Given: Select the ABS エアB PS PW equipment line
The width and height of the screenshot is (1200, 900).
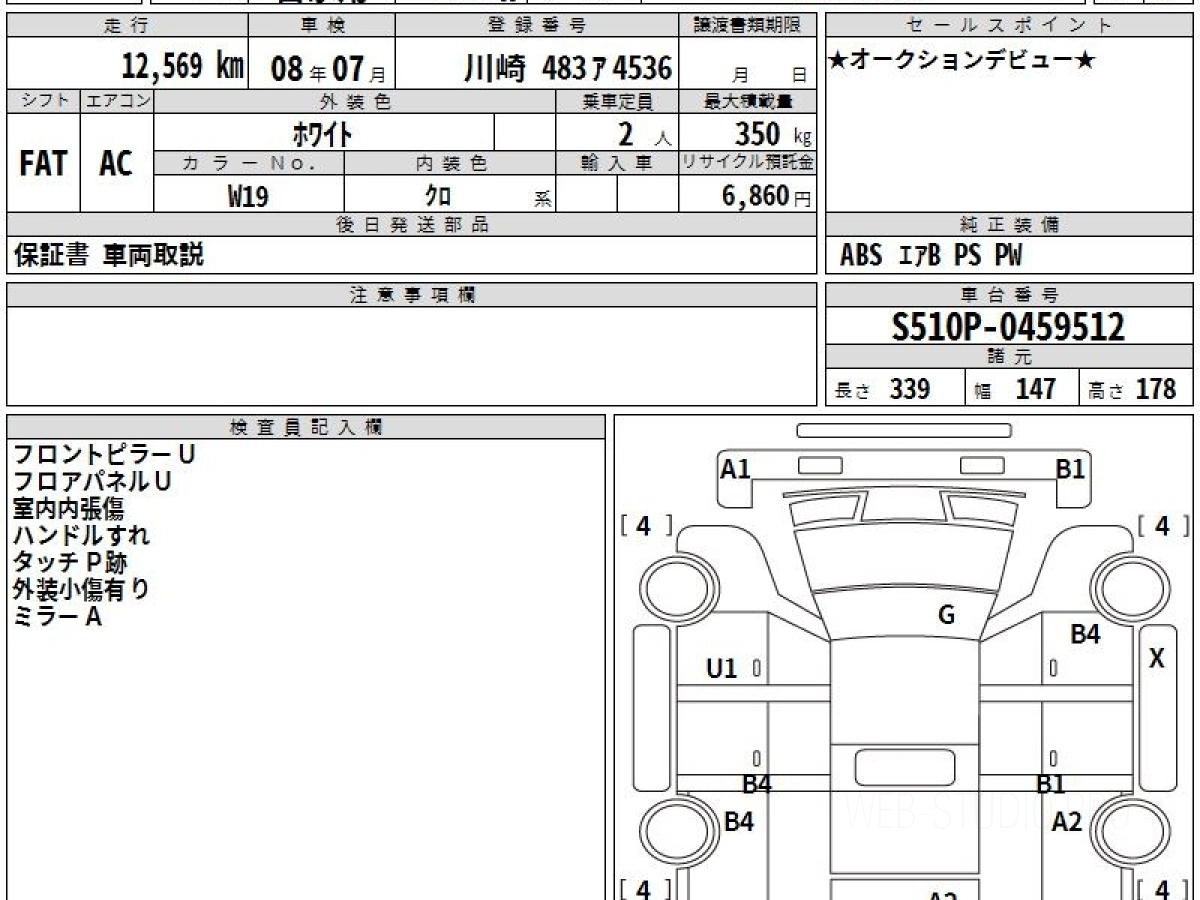Looking at the screenshot, I should pos(930,256).
